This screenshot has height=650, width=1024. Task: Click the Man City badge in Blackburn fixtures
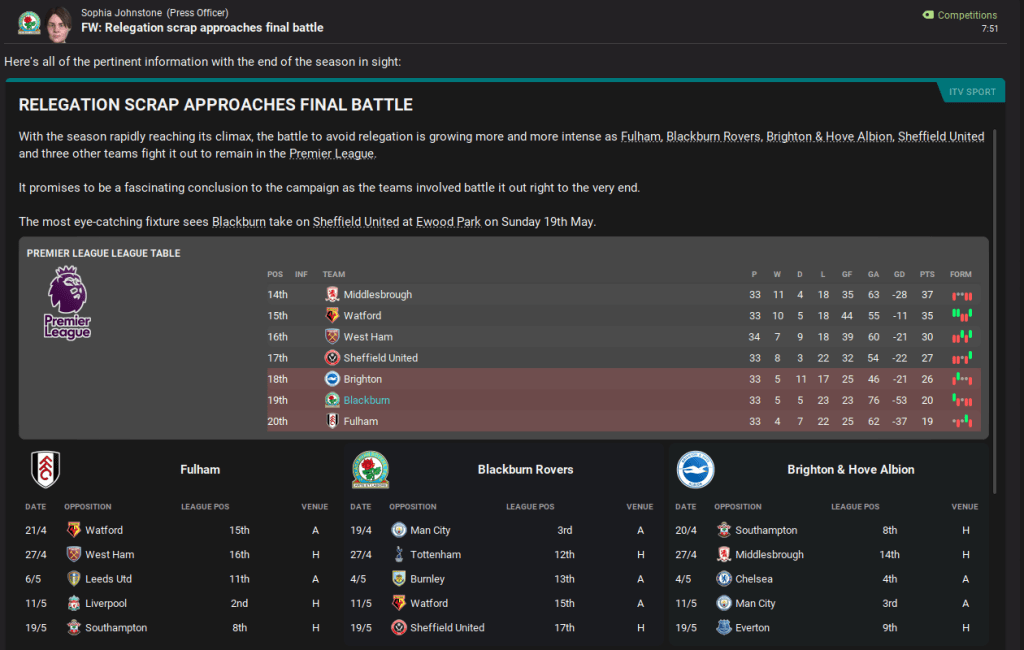point(398,530)
